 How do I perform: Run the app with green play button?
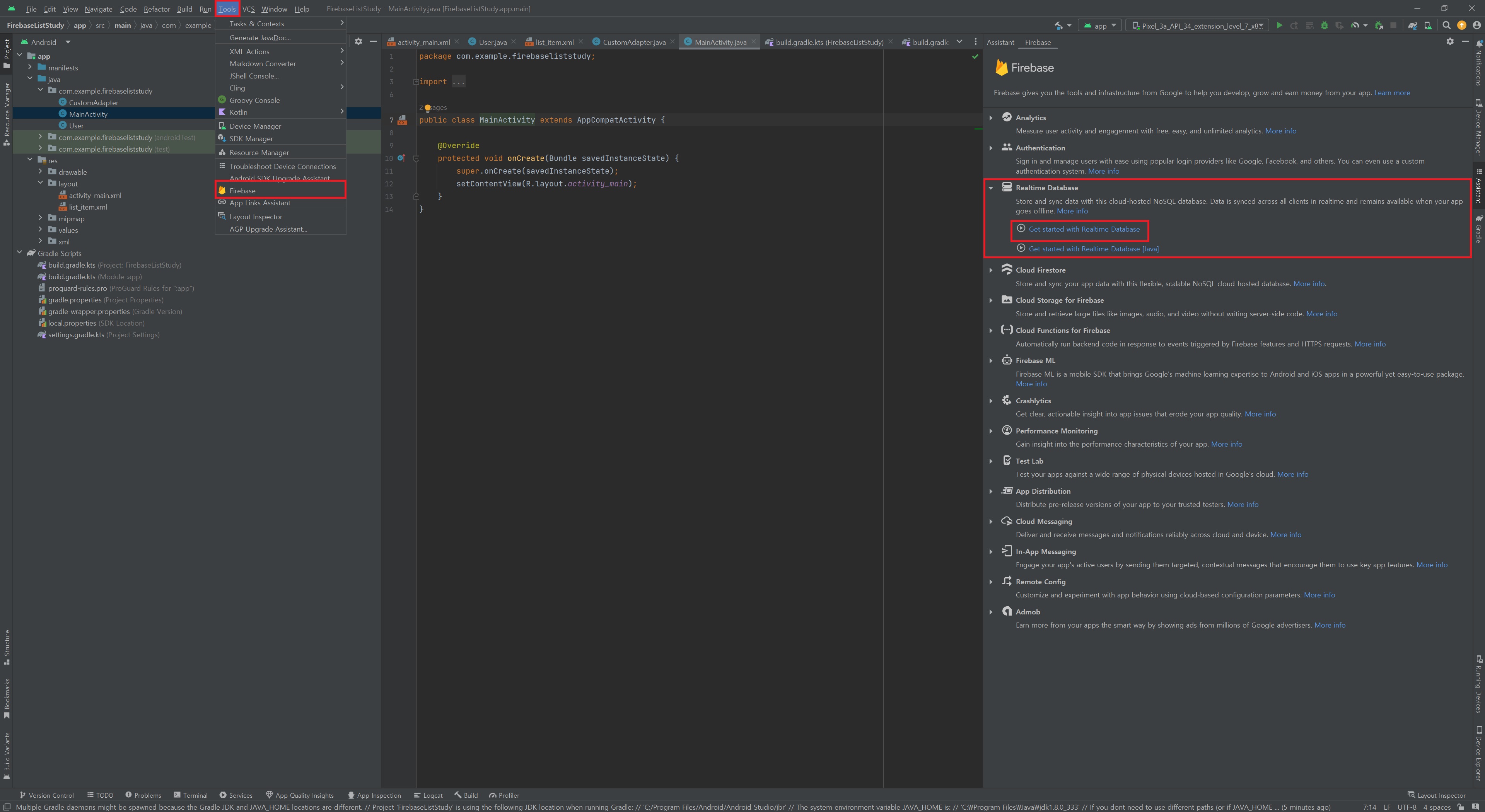1279,26
